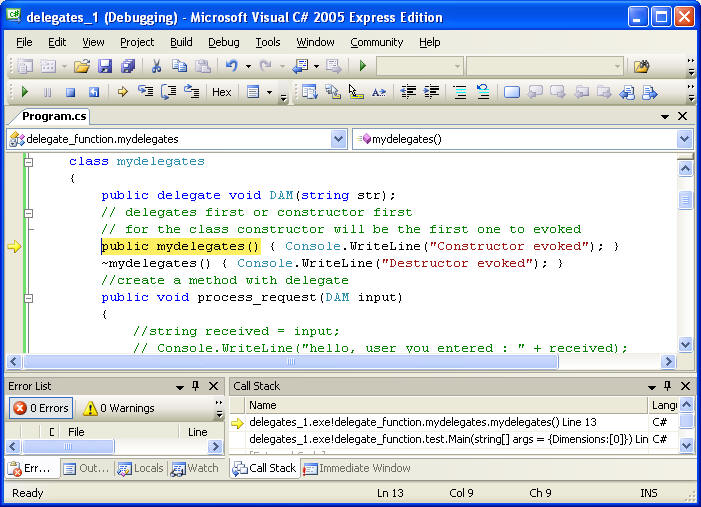Click the Undo arrow icon

pos(231,66)
